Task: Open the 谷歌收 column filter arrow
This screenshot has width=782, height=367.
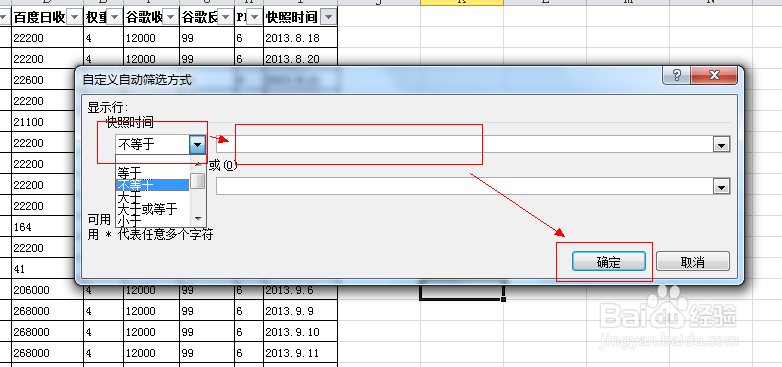Action: [x=171, y=17]
